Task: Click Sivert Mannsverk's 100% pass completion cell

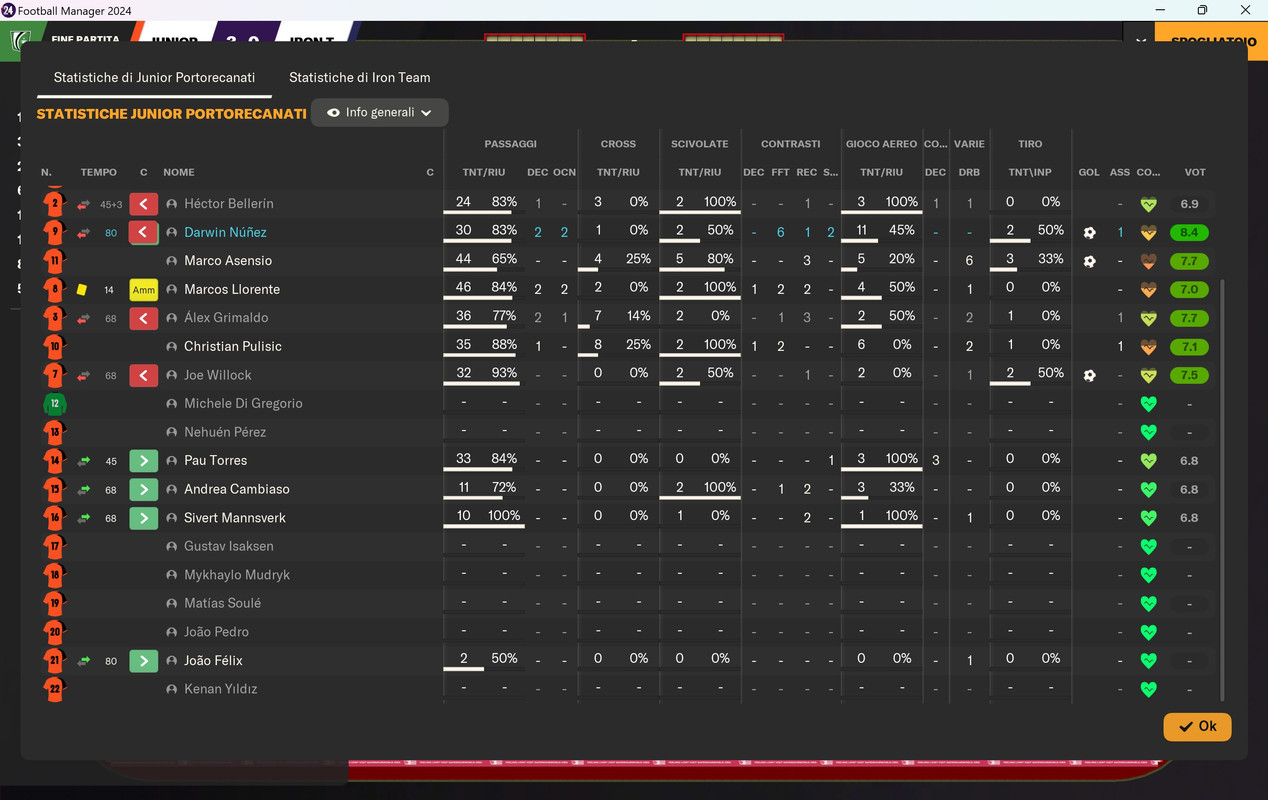Action: click(504, 516)
